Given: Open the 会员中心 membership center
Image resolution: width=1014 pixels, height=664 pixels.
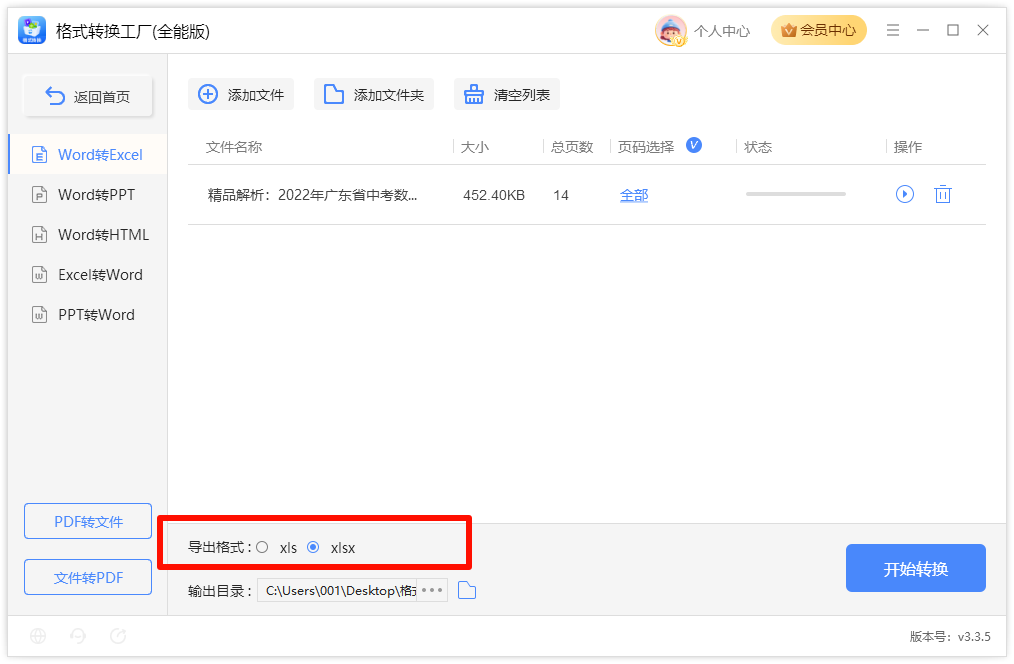Looking at the screenshot, I should [818, 30].
